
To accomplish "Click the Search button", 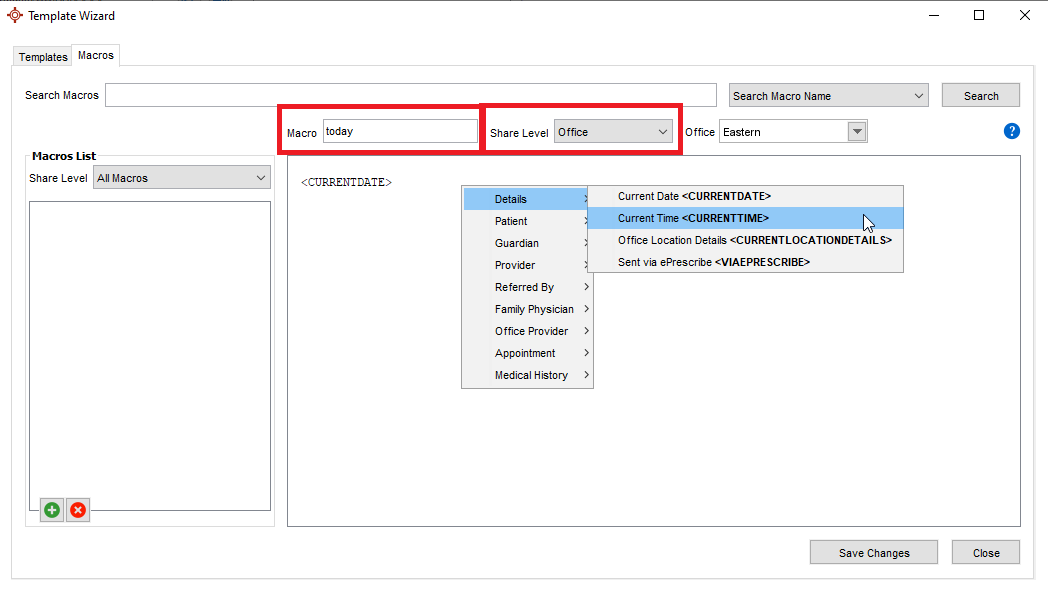I will point(980,96).
